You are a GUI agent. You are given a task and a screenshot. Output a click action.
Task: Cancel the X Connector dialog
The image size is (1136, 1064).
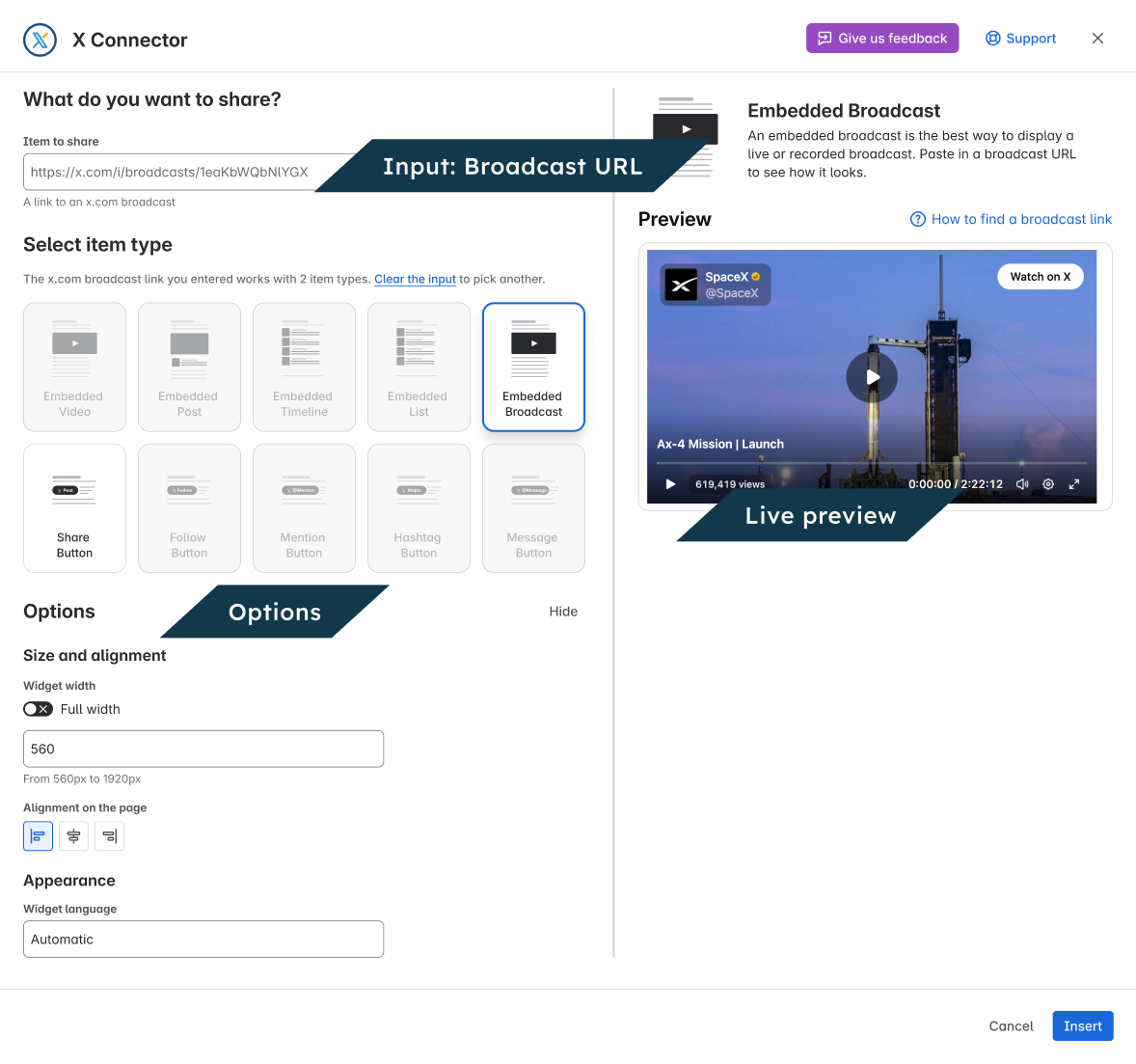tap(1011, 1026)
